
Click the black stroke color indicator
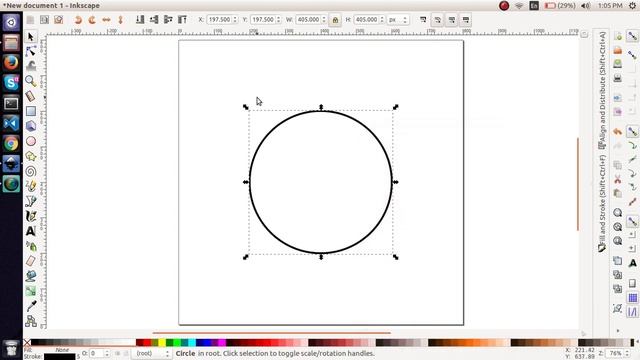pyautogui.click(x=60, y=357)
